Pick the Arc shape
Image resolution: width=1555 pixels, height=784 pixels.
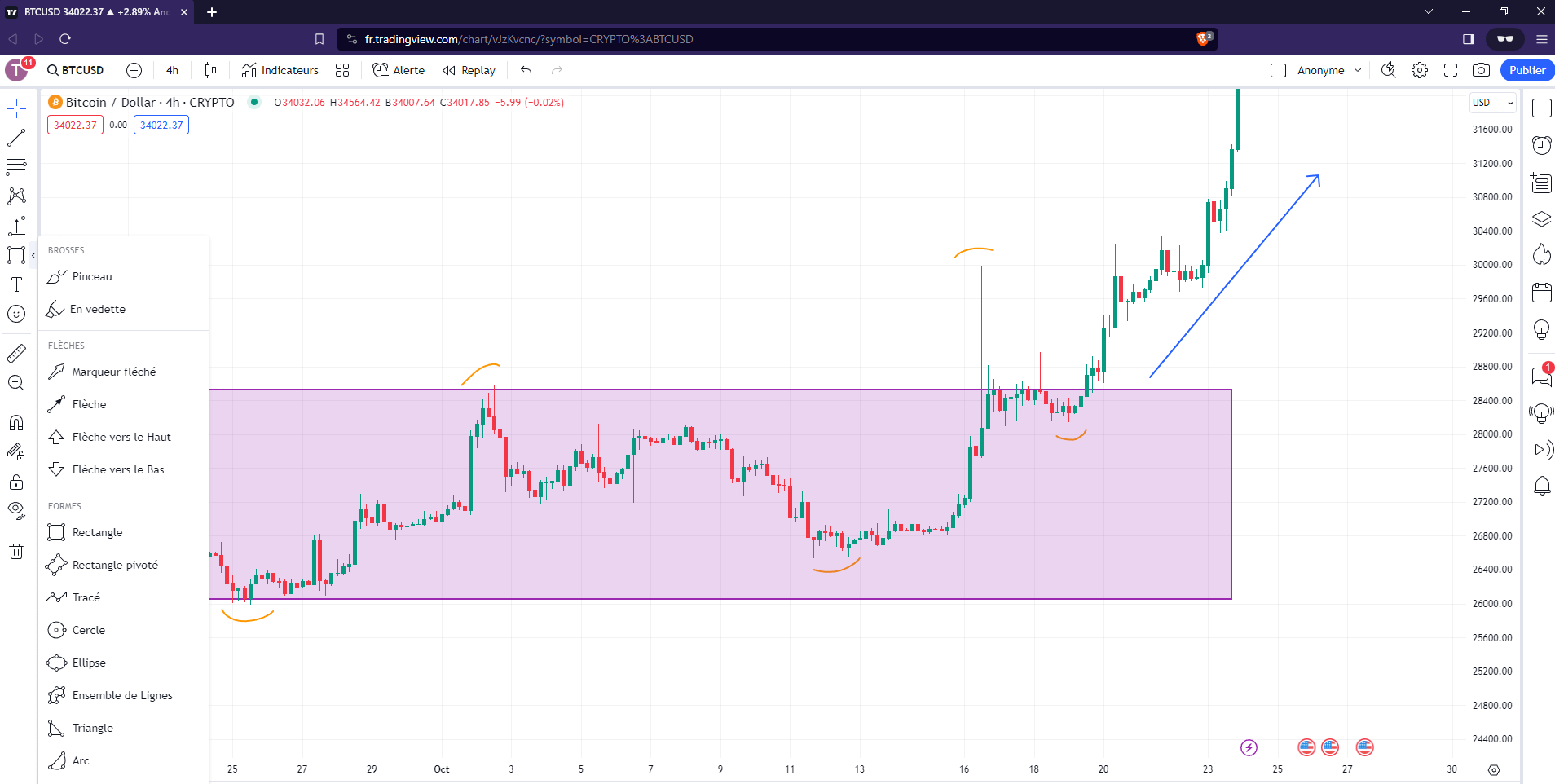point(123,760)
